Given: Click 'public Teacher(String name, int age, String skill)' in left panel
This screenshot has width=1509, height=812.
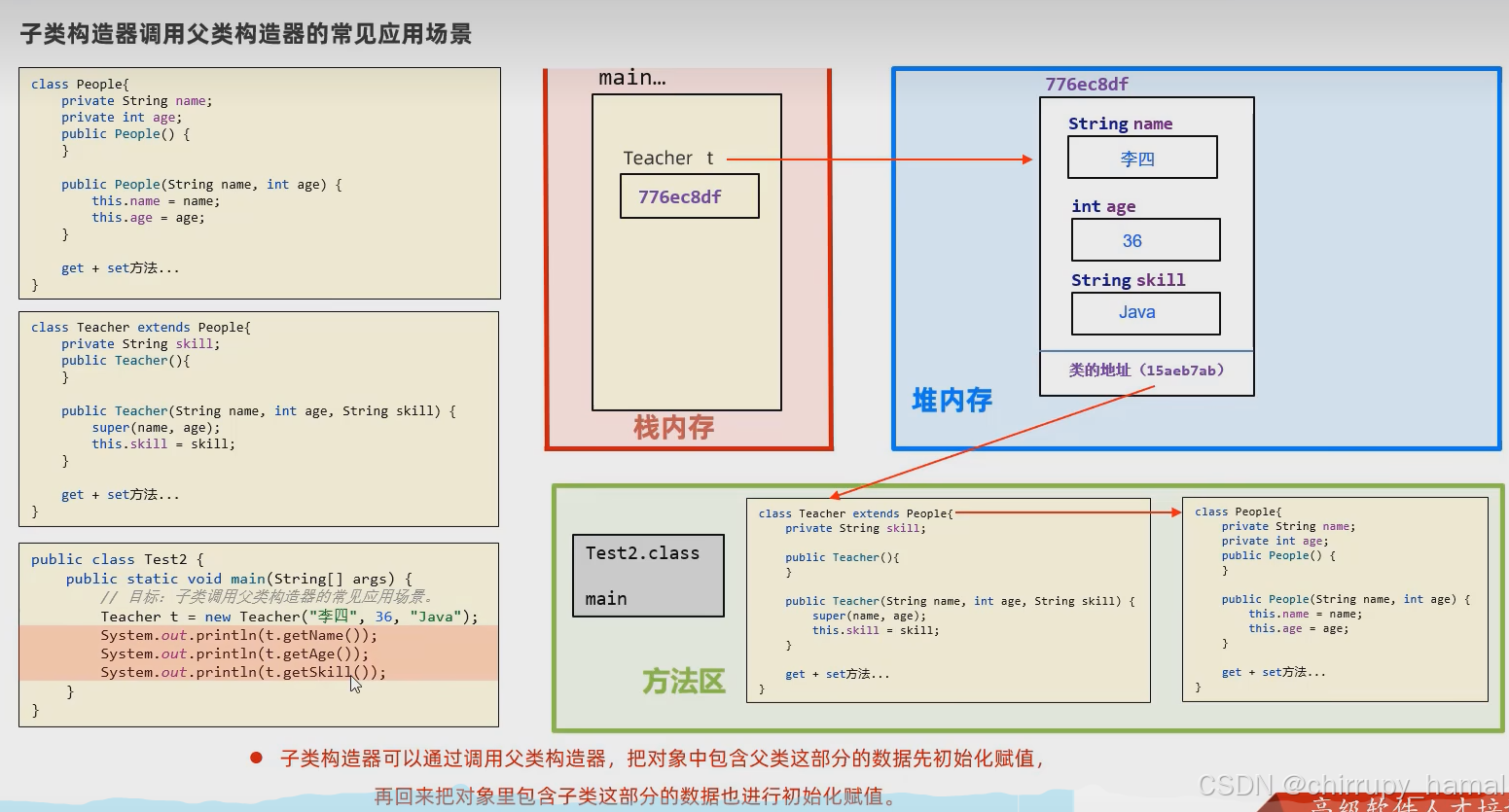Looking at the screenshot, I should tap(259, 411).
